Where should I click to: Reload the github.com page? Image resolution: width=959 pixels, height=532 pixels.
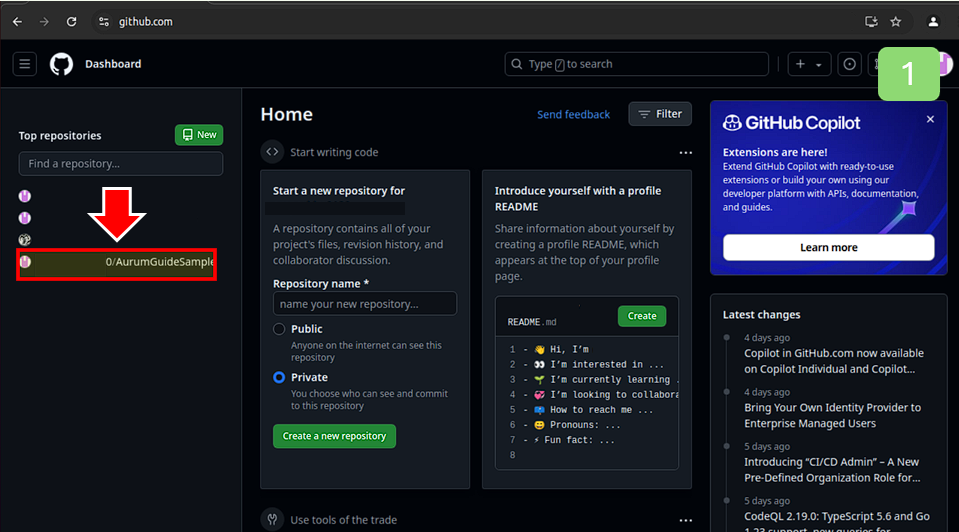pos(72,21)
